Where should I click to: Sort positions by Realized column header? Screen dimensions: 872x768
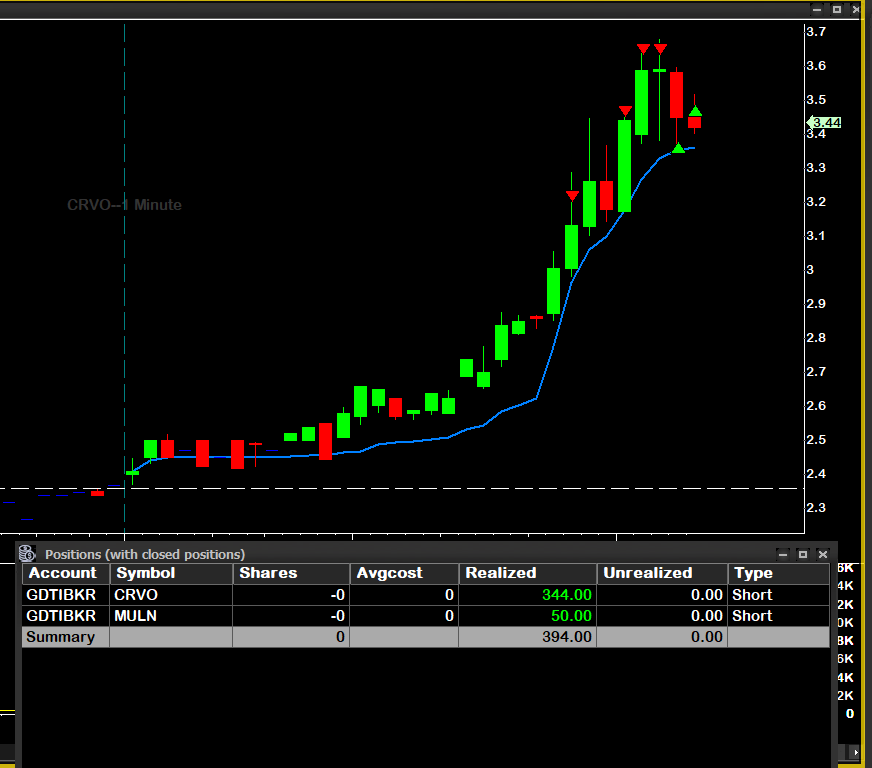click(528, 573)
